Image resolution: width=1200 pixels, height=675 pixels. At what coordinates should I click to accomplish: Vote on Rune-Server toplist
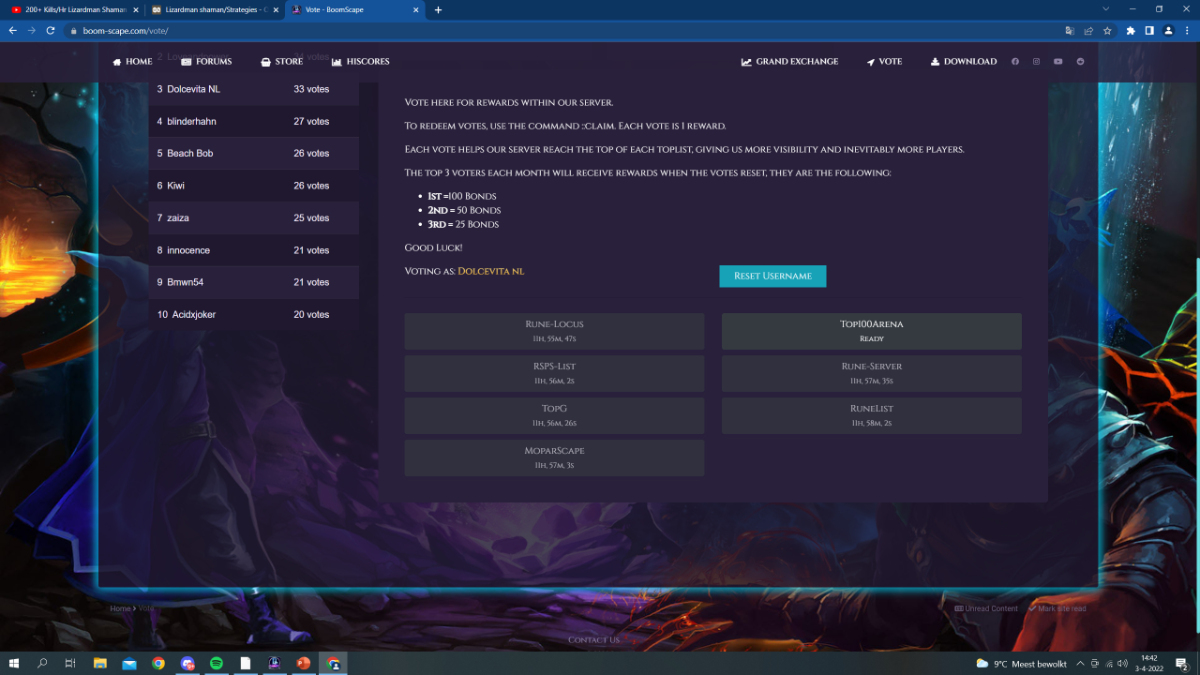(x=872, y=373)
